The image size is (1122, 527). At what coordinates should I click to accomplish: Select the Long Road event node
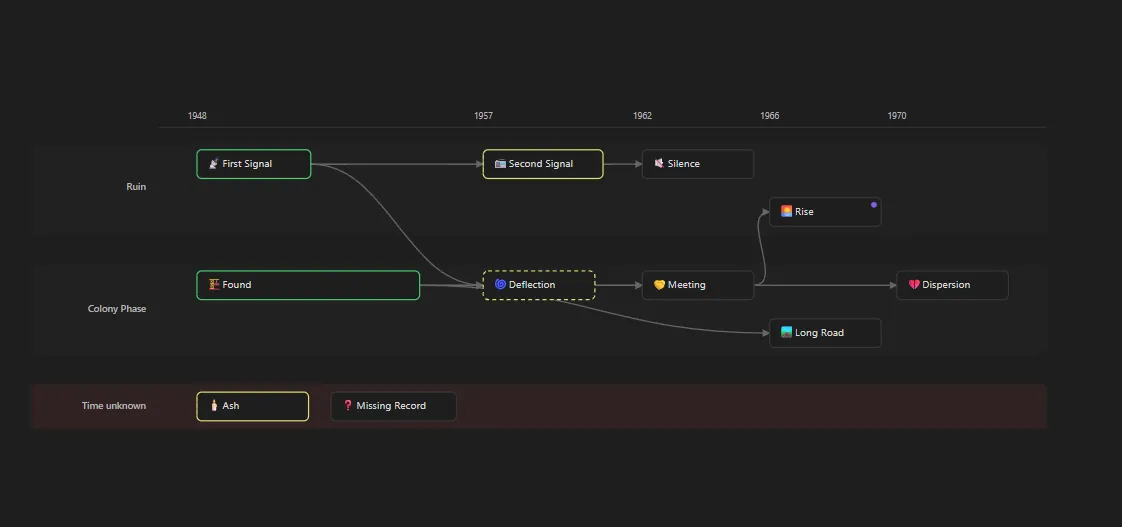(x=825, y=333)
